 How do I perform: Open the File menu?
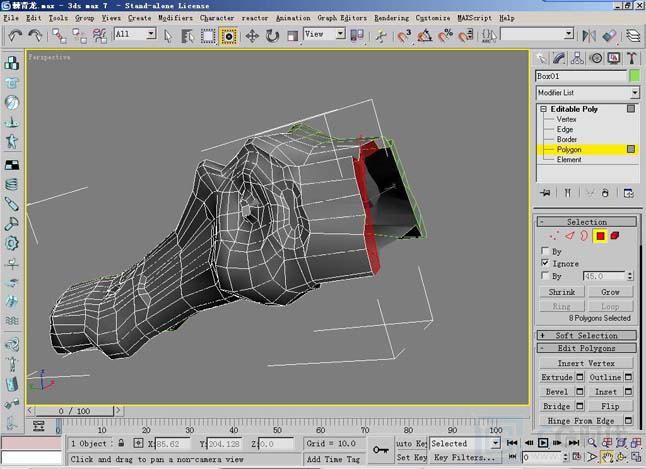click(11, 18)
